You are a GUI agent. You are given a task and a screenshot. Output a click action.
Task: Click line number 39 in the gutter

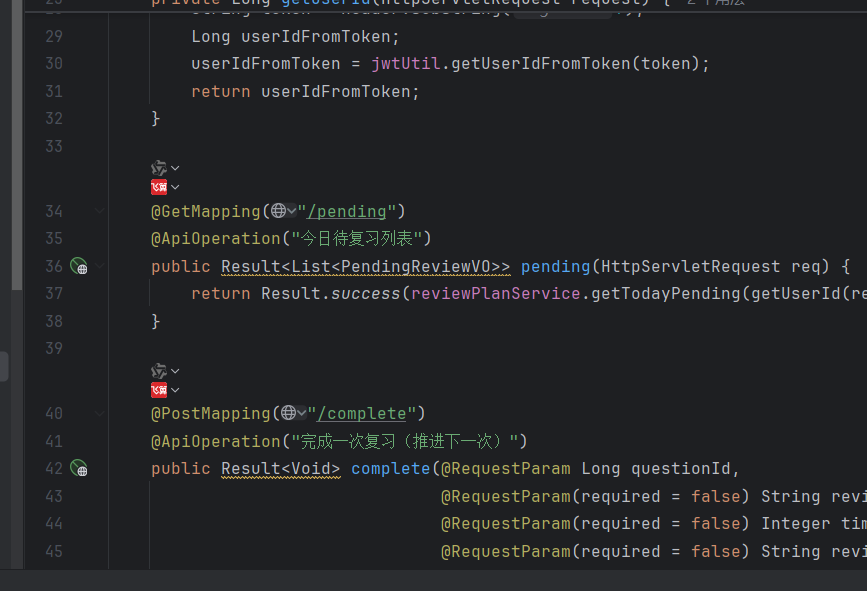(54, 349)
